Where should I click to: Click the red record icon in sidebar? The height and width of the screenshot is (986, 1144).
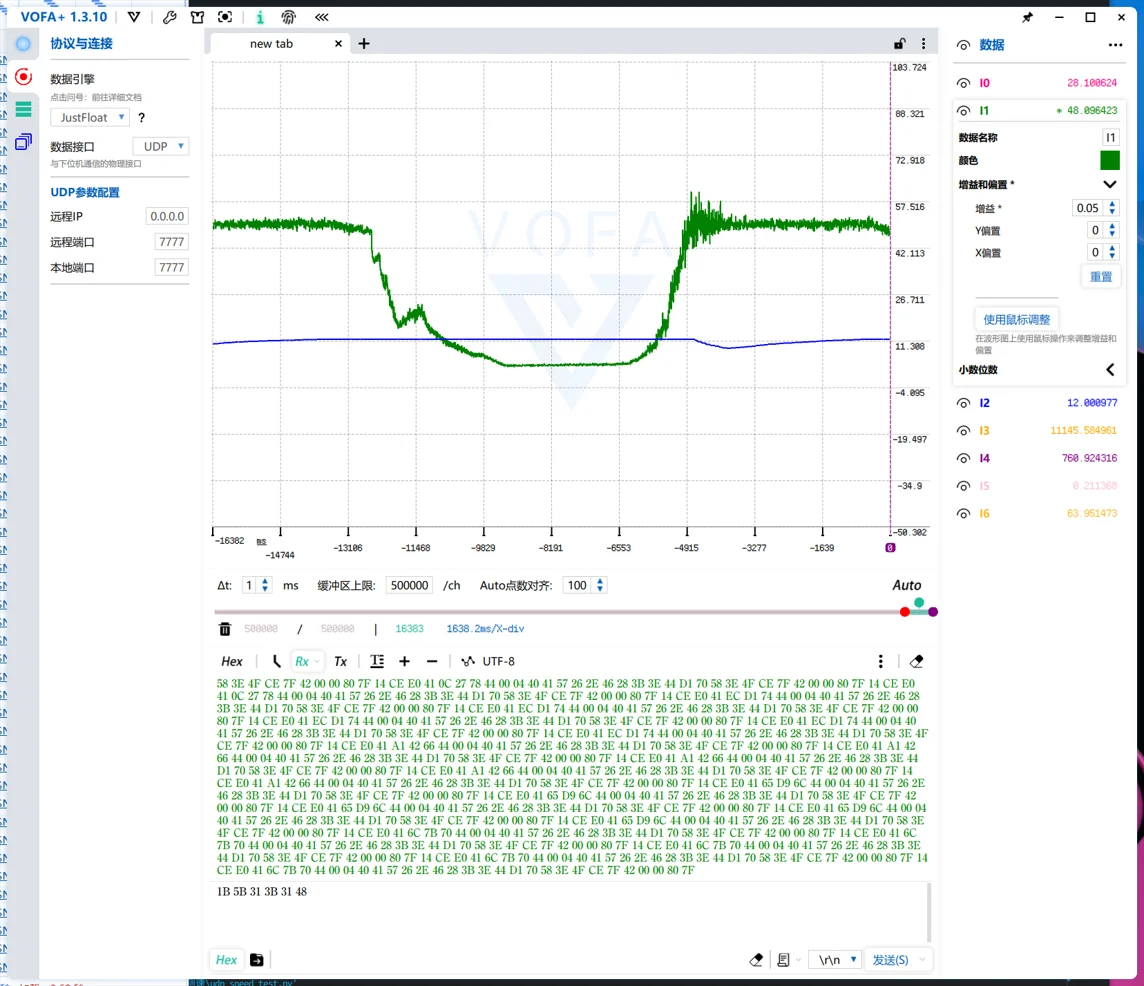tap(23, 77)
